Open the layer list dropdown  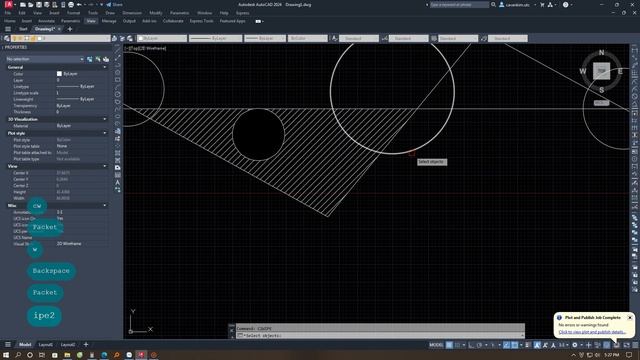pos(60,38)
